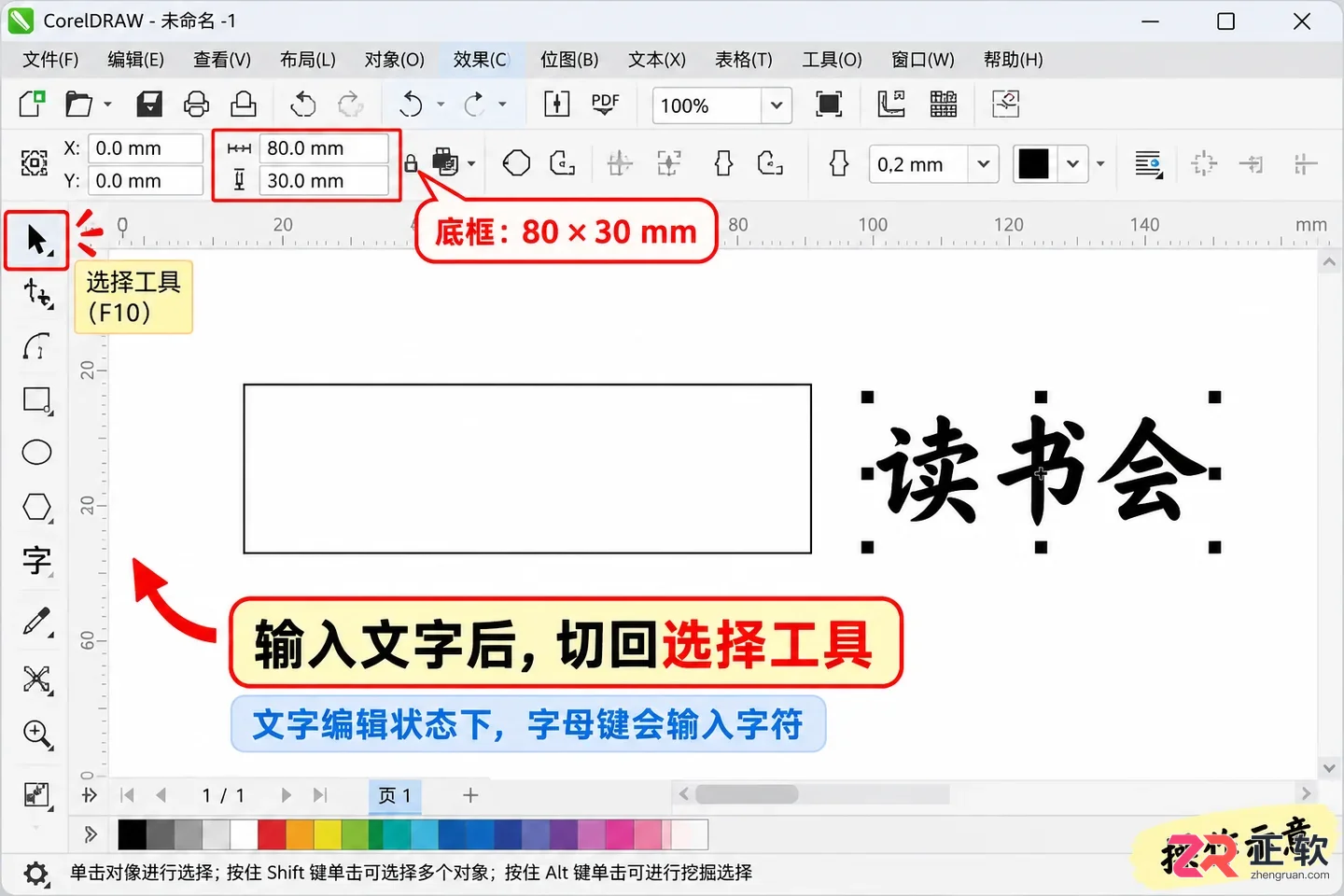Select the 读书会 text object
This screenshot has height=896, width=1344.
click(x=1040, y=471)
